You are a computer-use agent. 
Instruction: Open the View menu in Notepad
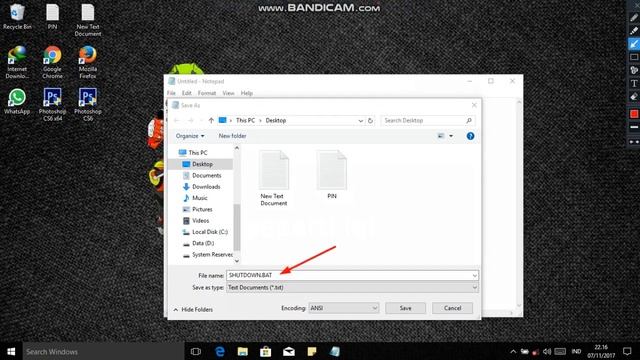pyautogui.click(x=228, y=93)
